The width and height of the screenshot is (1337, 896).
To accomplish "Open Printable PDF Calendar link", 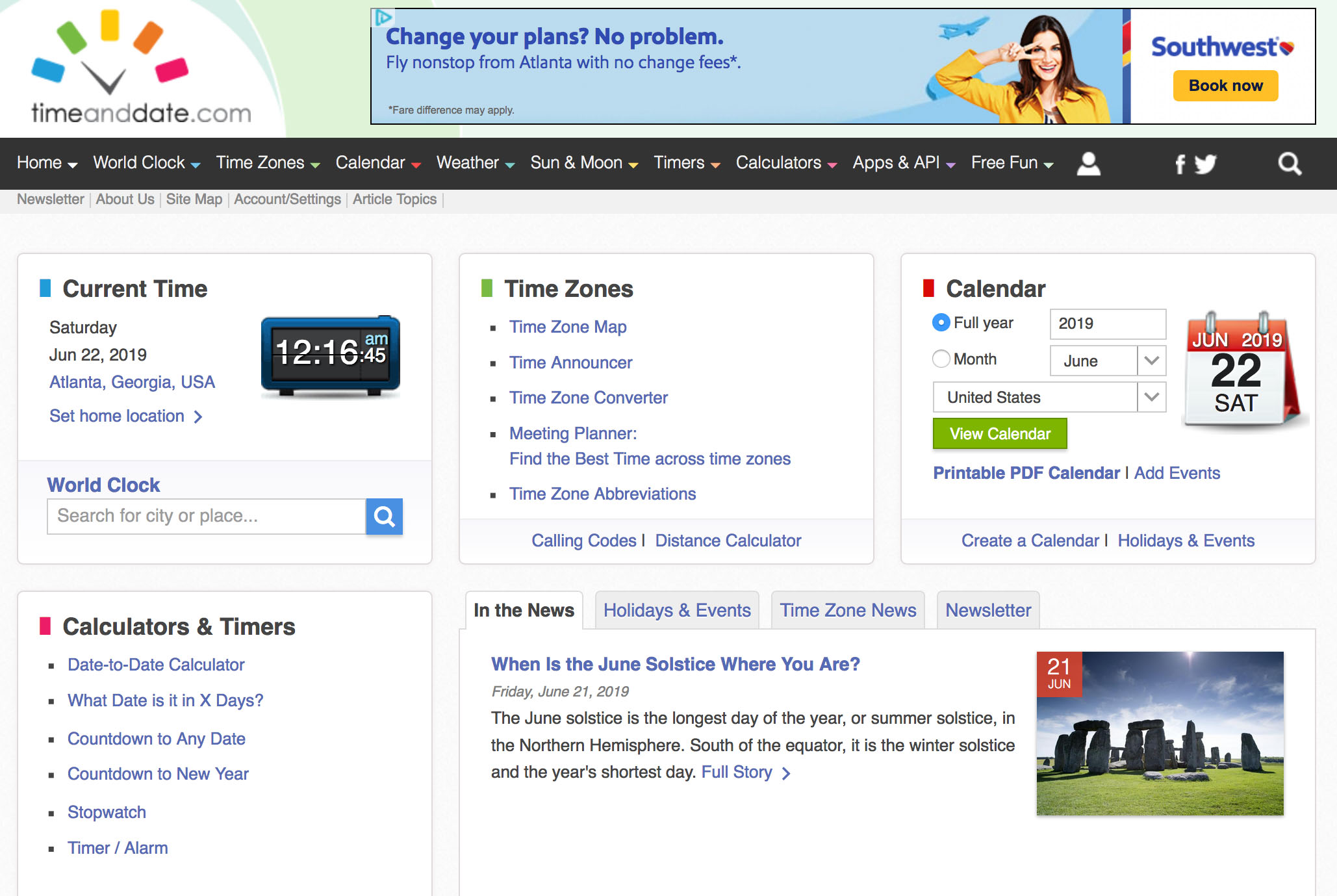I will coord(1026,473).
